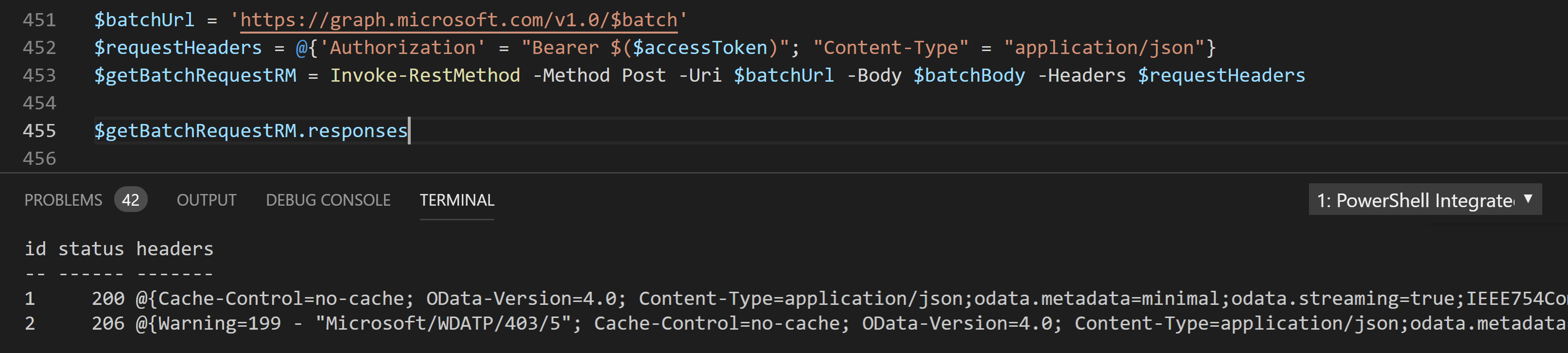Select the Invoke-RestMethod cmdlet text
This screenshot has height=353, width=1568.
[425, 75]
